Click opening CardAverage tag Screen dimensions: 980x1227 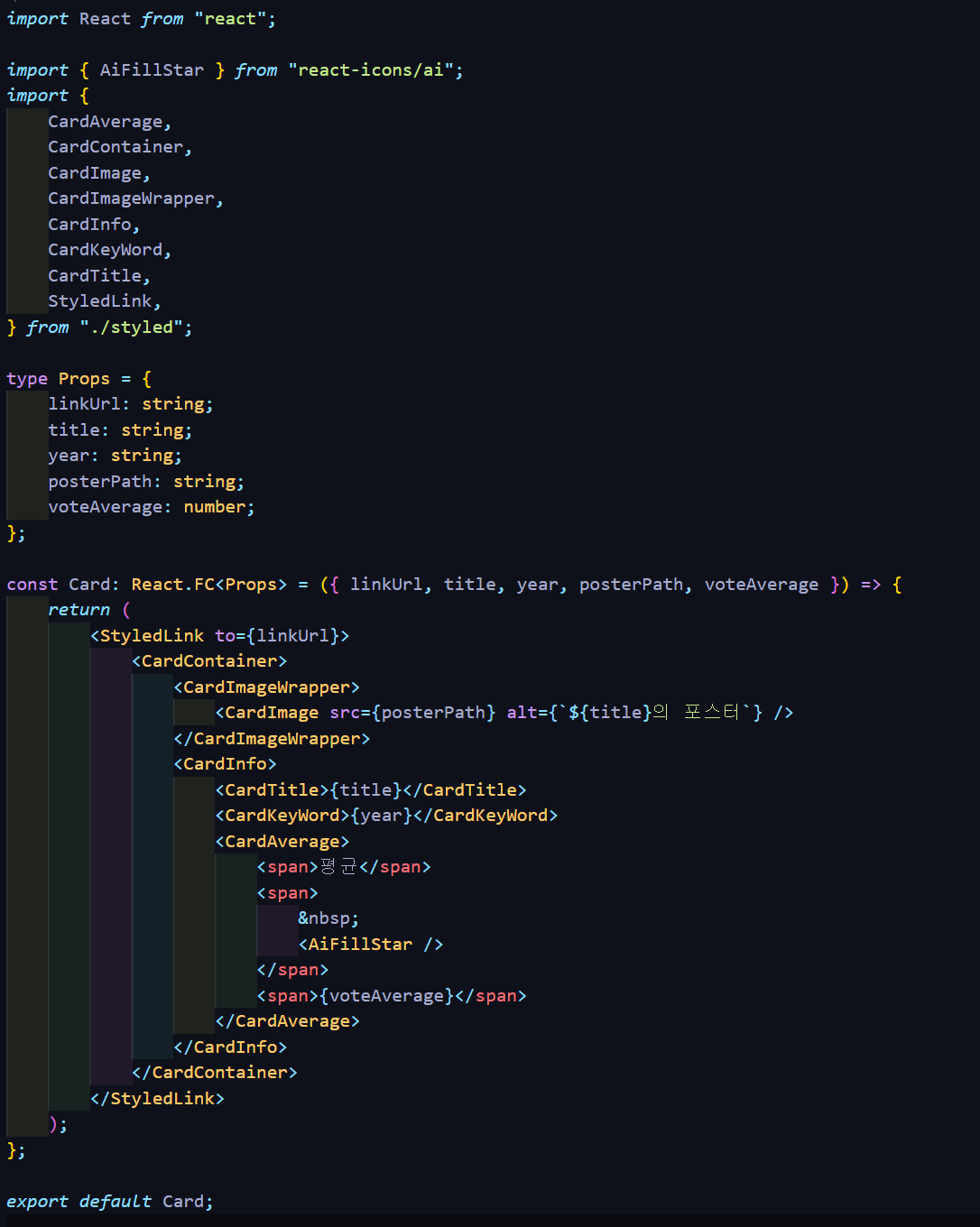(282, 842)
